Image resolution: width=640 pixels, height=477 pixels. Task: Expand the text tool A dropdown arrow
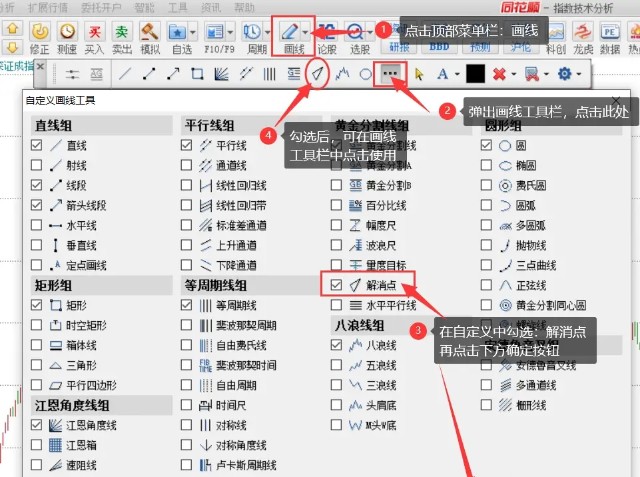click(455, 73)
